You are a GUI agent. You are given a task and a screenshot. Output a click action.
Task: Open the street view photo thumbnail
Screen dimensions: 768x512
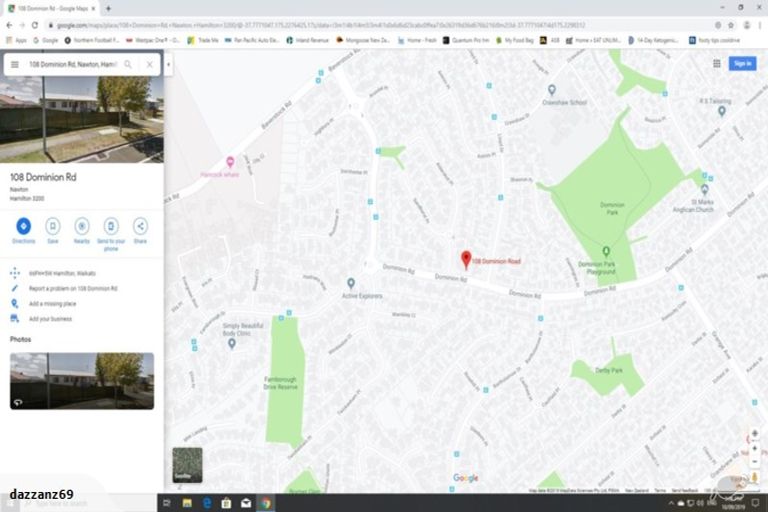tap(82, 381)
